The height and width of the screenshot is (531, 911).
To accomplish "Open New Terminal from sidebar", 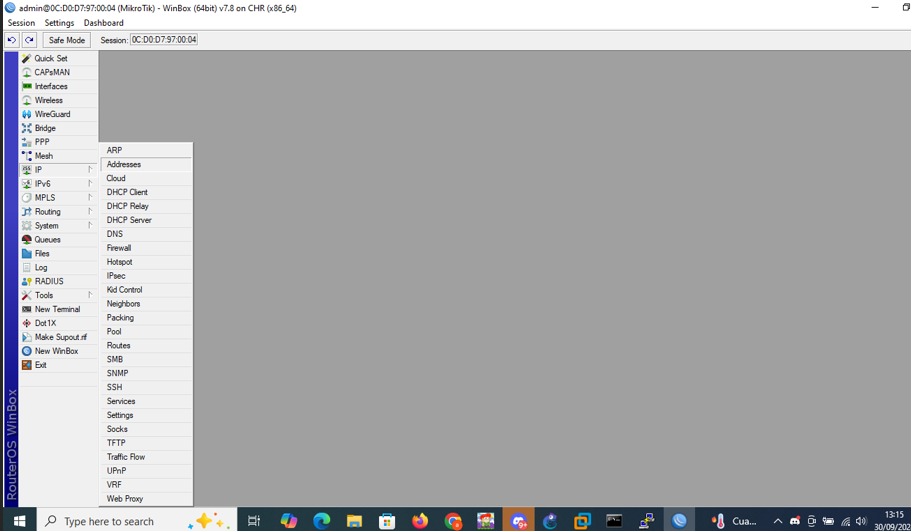I will click(58, 309).
